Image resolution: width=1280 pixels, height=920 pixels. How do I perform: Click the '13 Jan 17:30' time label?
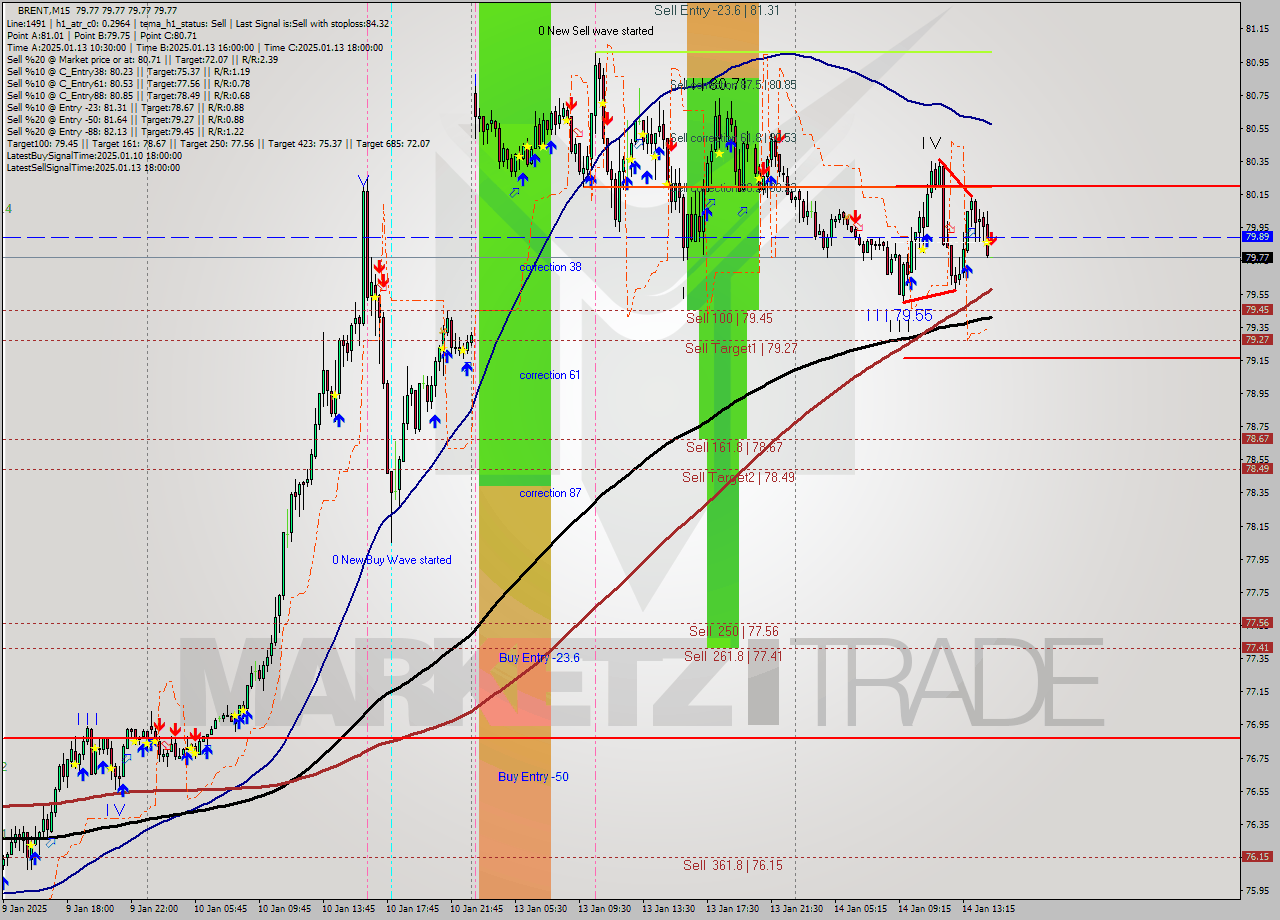point(732,909)
